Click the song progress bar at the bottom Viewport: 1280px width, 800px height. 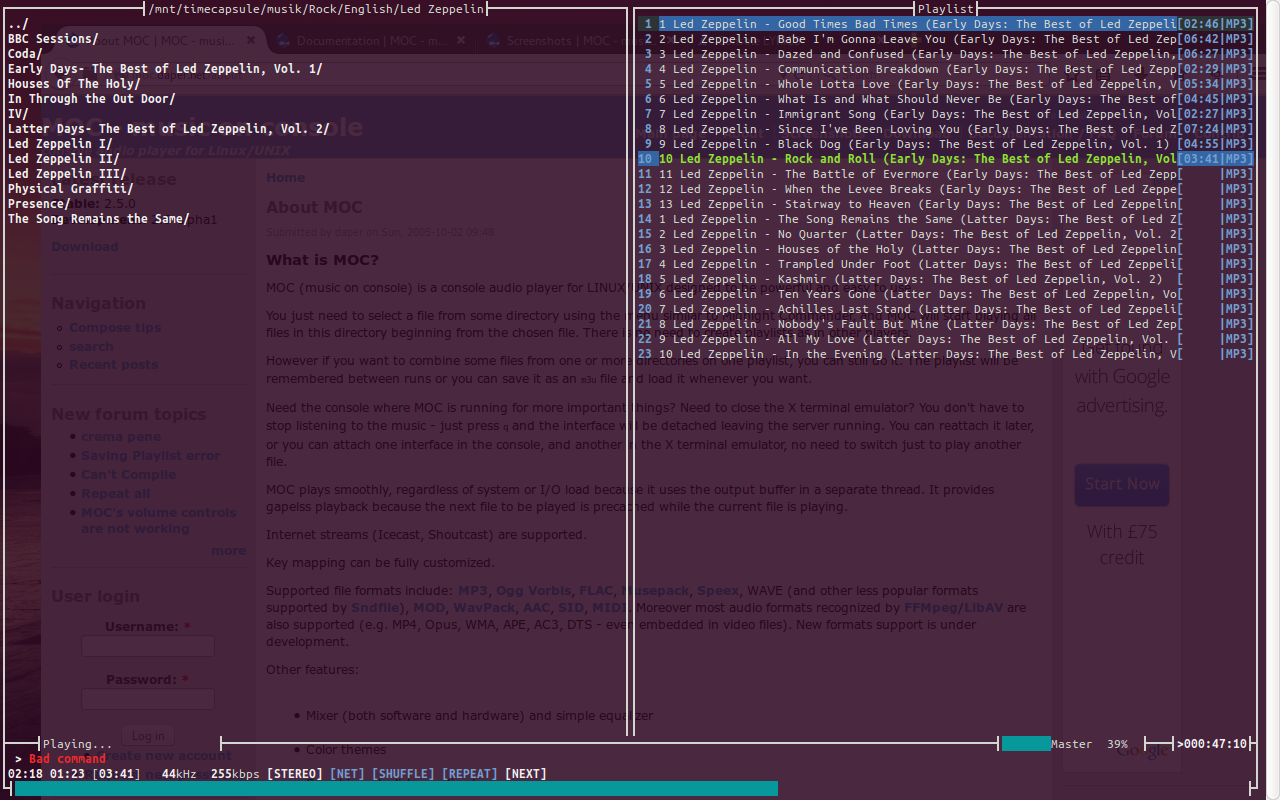tap(630, 789)
